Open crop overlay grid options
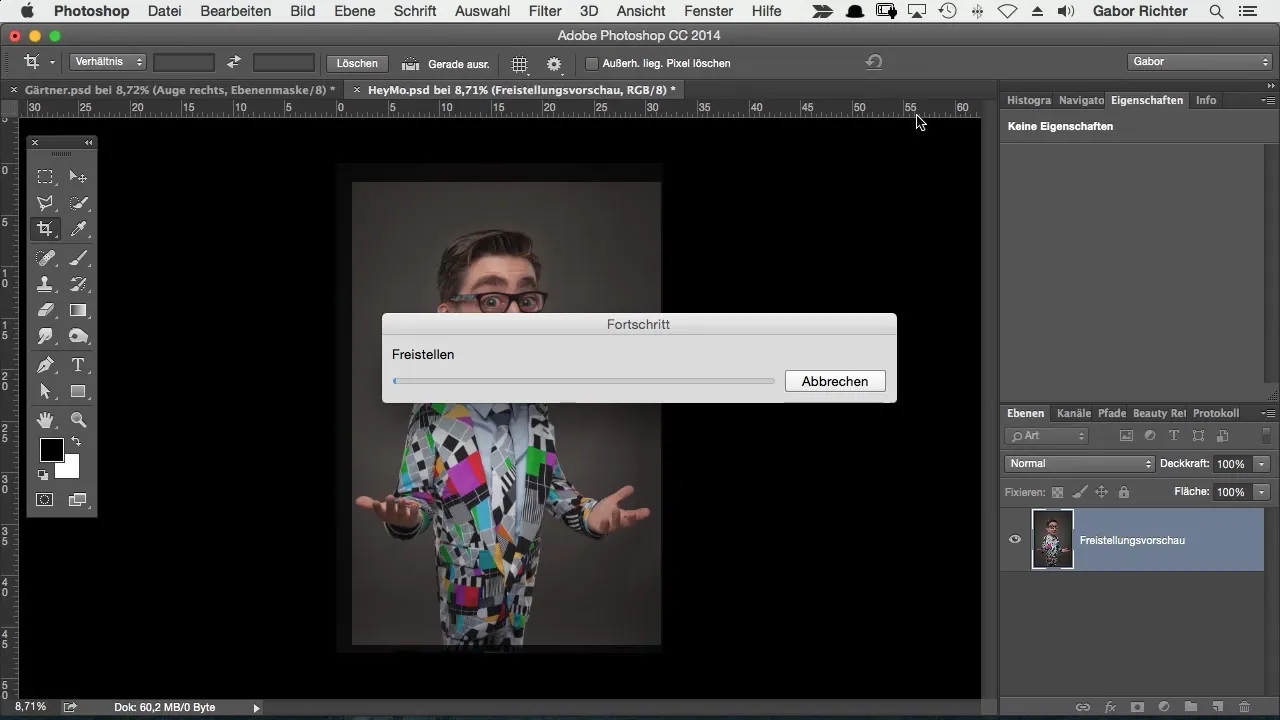Viewport: 1280px width, 720px height. click(520, 64)
